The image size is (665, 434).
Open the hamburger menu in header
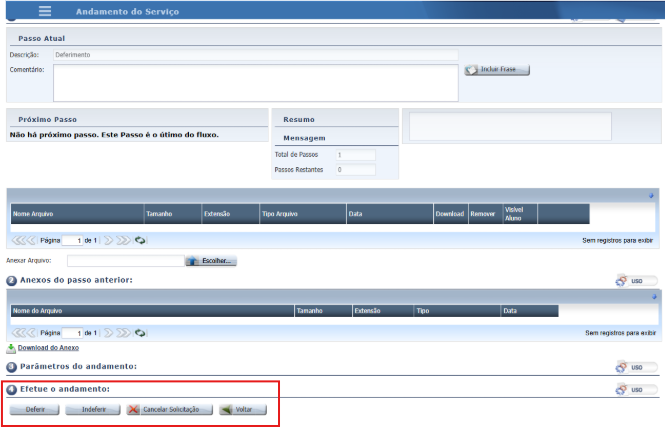45,11
